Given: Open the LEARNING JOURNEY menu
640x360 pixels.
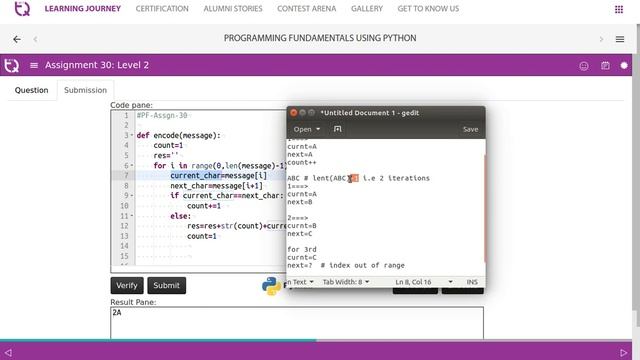Looking at the screenshot, I should pos(83,9).
